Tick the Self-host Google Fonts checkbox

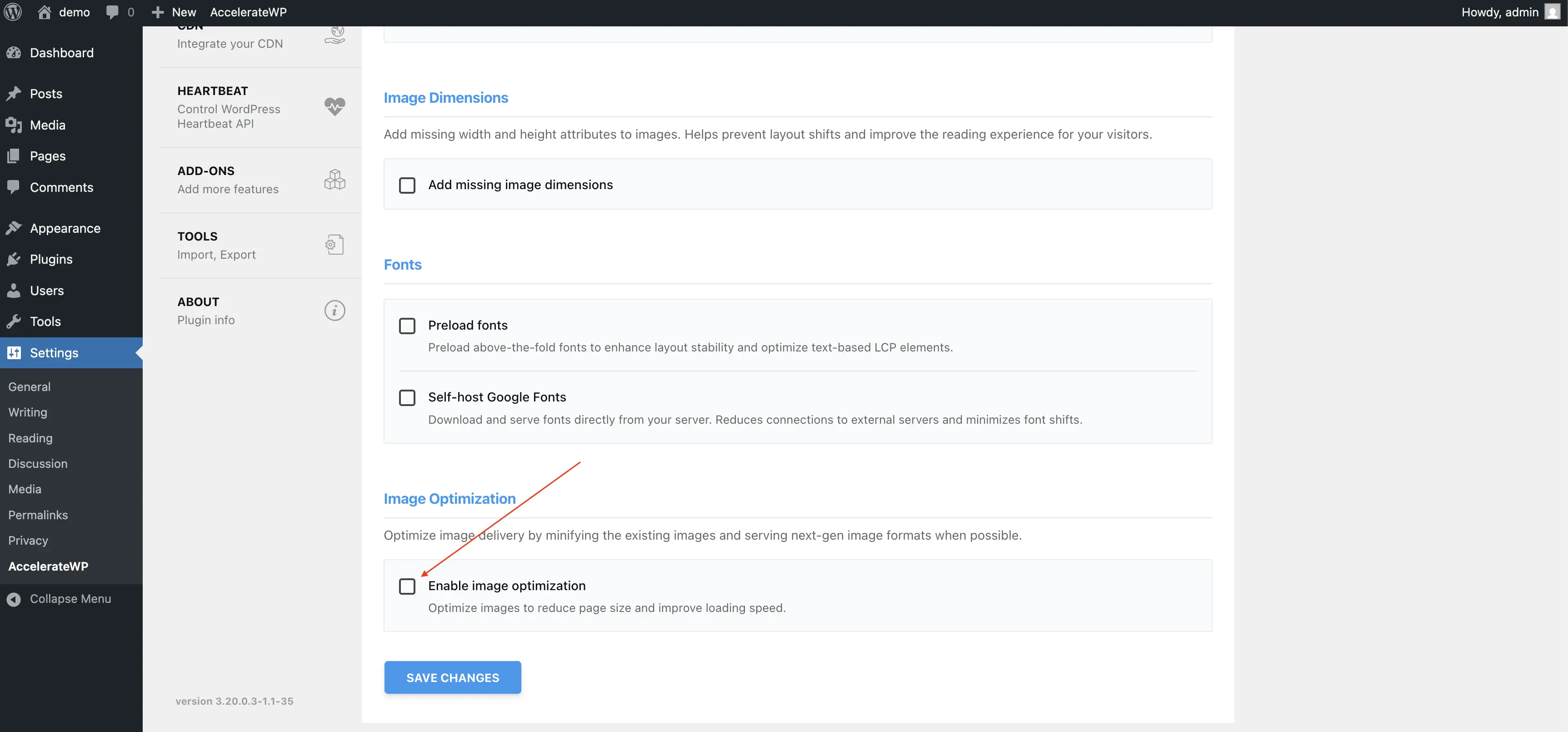[407, 398]
